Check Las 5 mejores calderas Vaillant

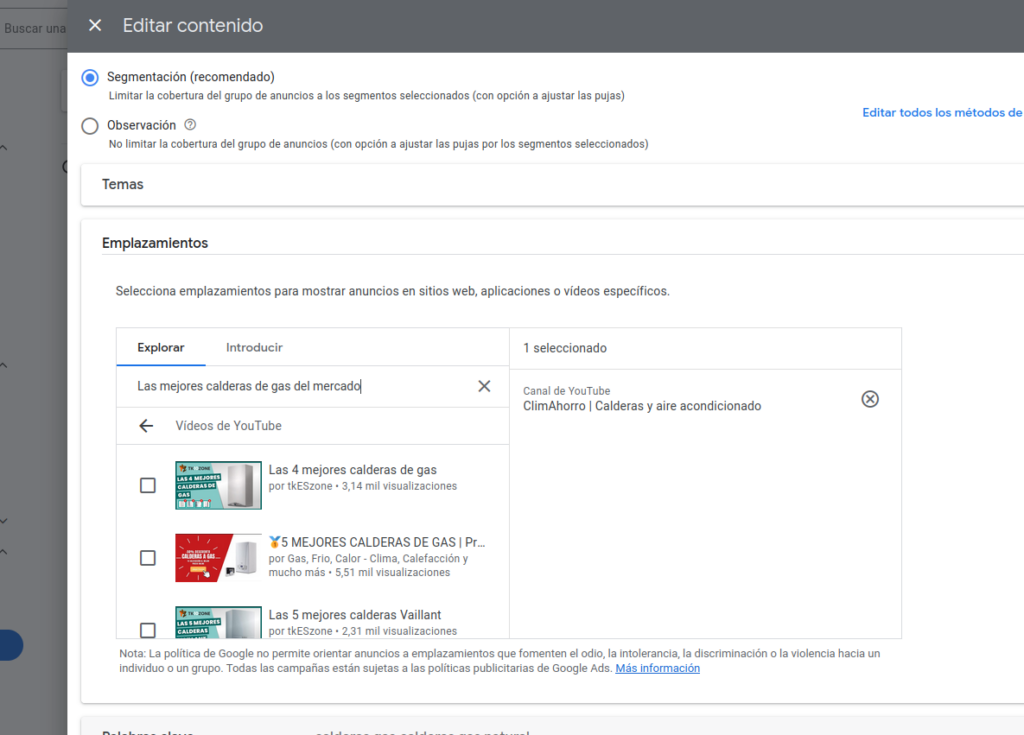click(x=148, y=630)
